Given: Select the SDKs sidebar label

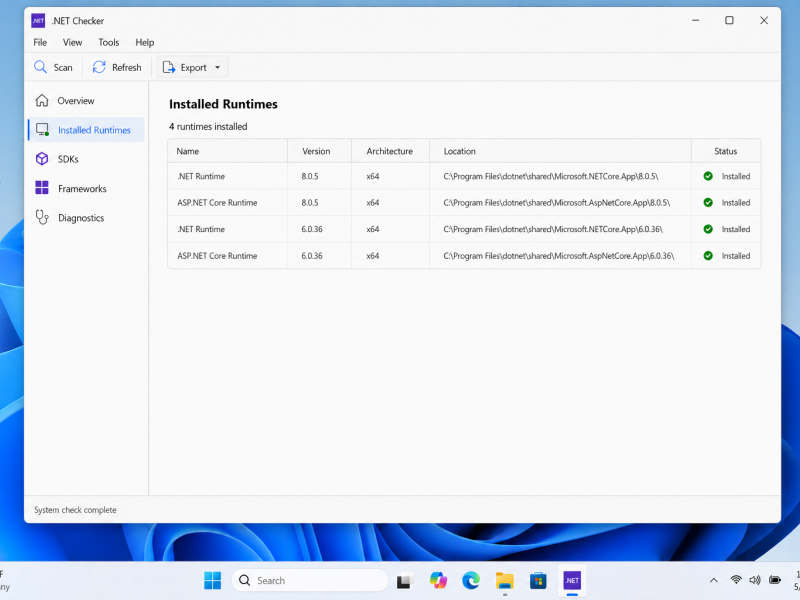Looking at the screenshot, I should point(68,159).
